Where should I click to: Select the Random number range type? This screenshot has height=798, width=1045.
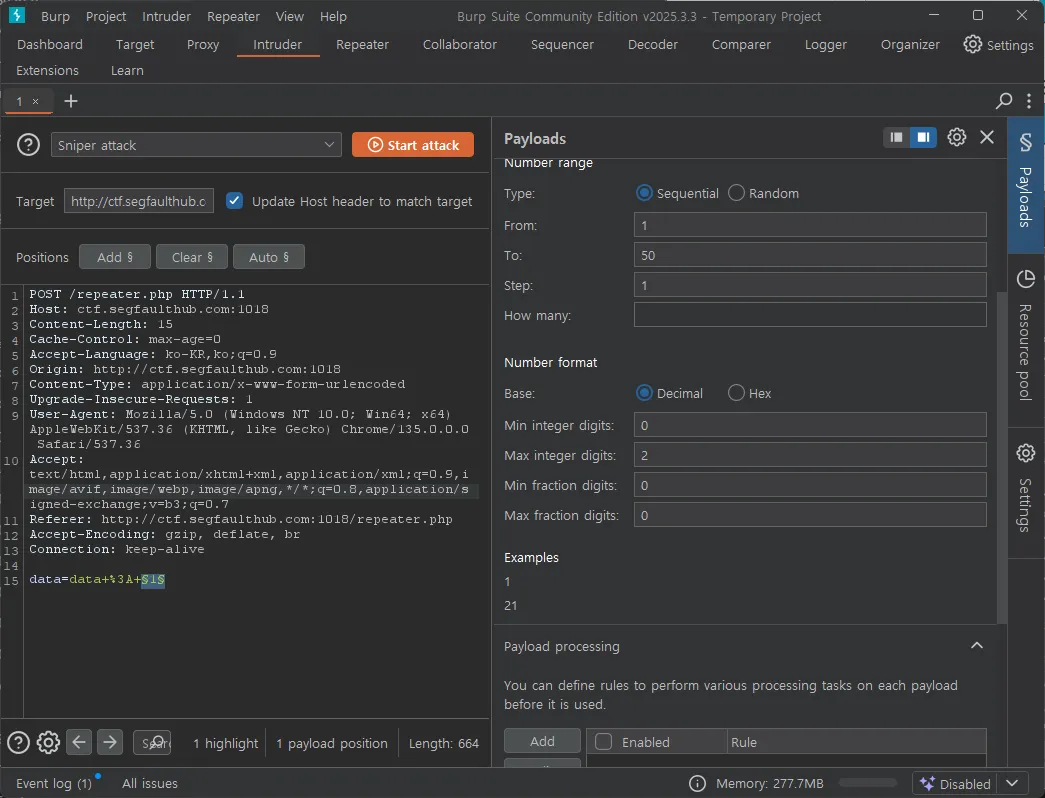point(737,193)
